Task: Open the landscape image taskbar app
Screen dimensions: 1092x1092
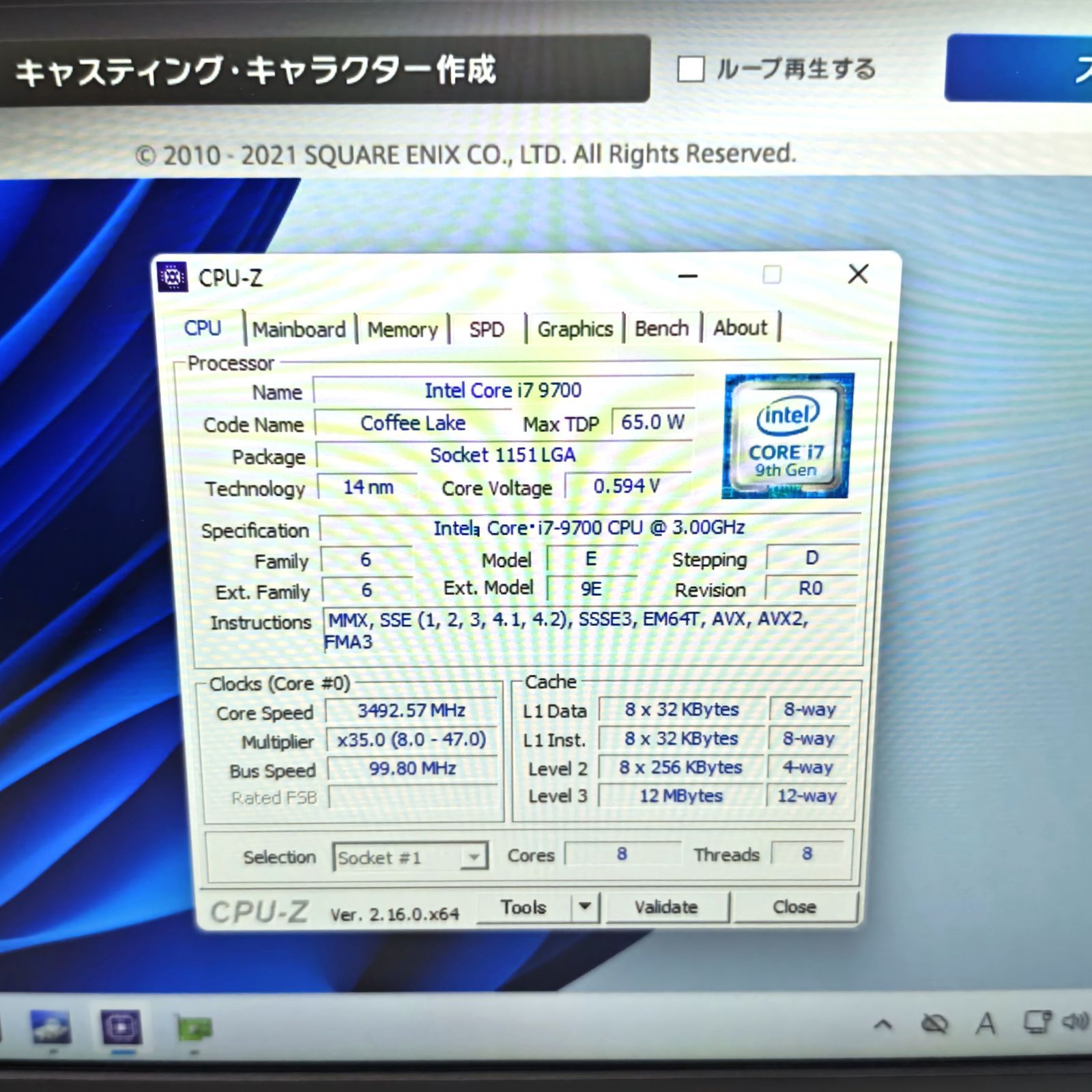Action: click(x=50, y=1027)
